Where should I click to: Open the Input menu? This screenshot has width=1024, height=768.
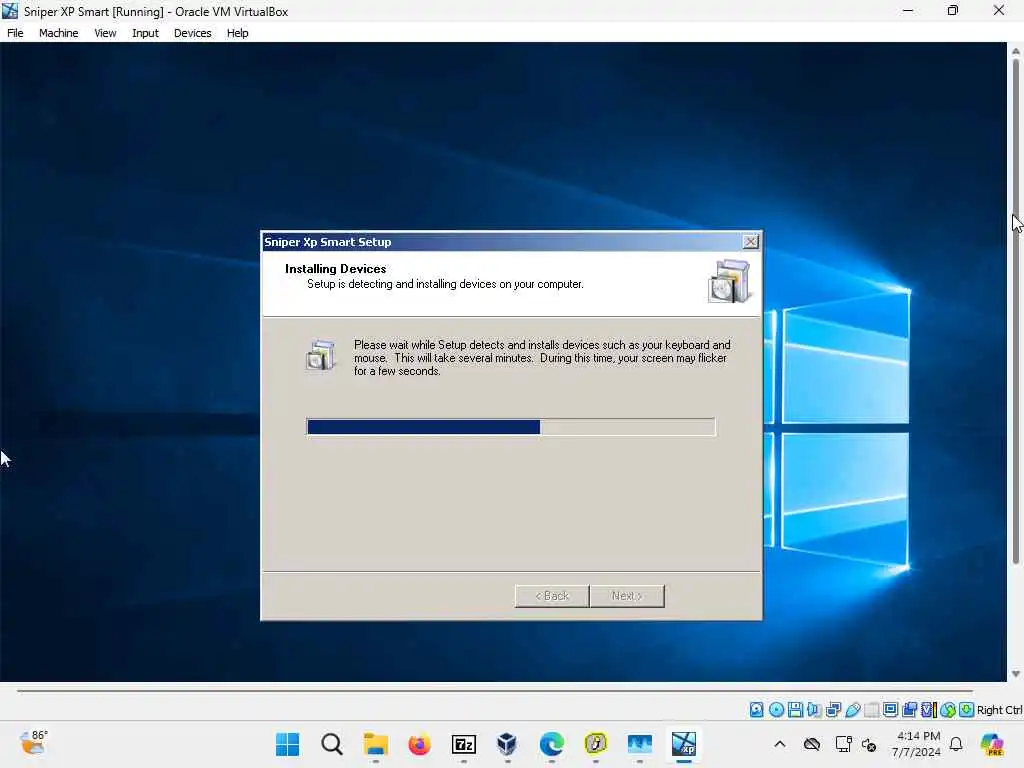point(145,33)
